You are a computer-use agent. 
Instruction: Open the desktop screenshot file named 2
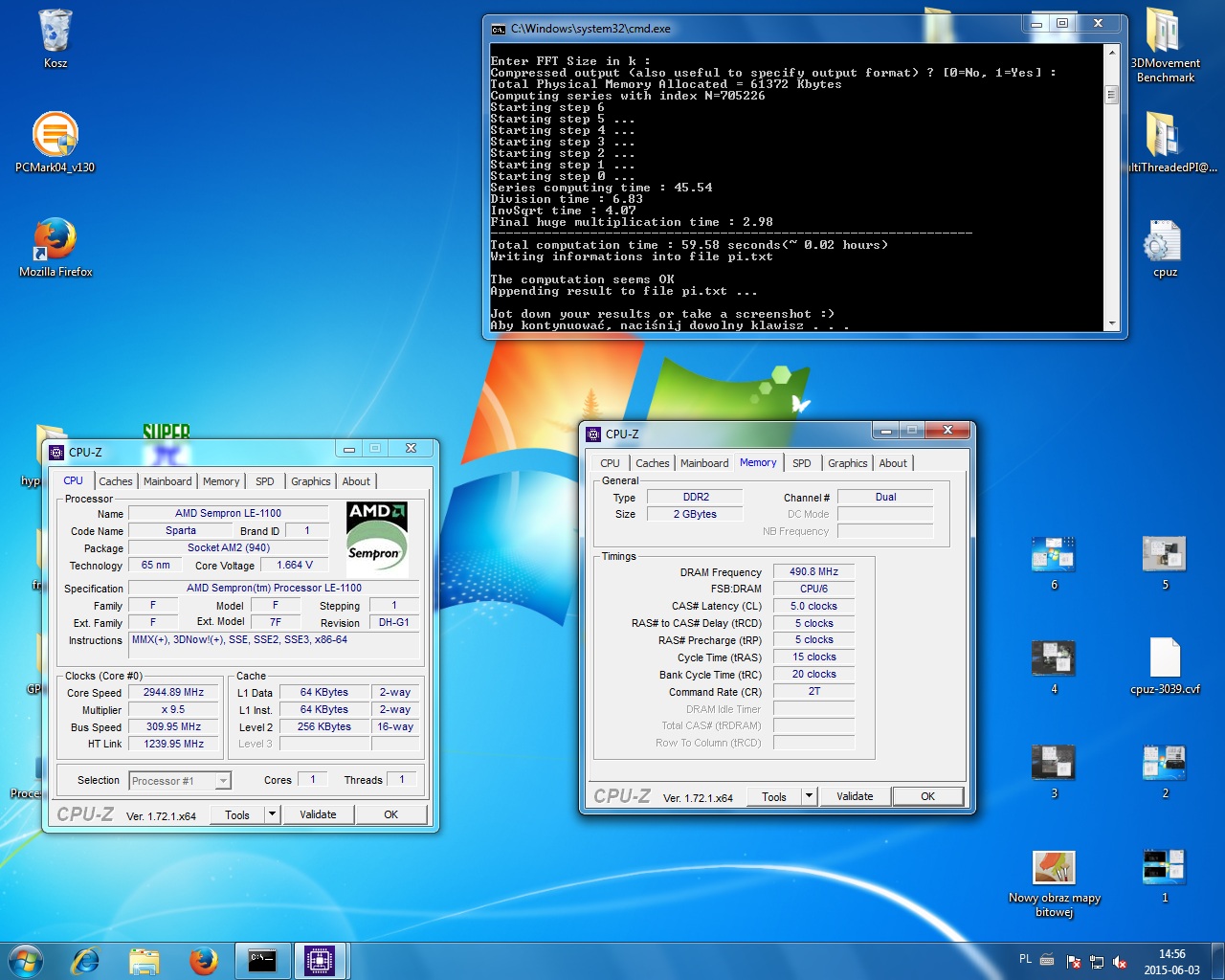click(1165, 770)
